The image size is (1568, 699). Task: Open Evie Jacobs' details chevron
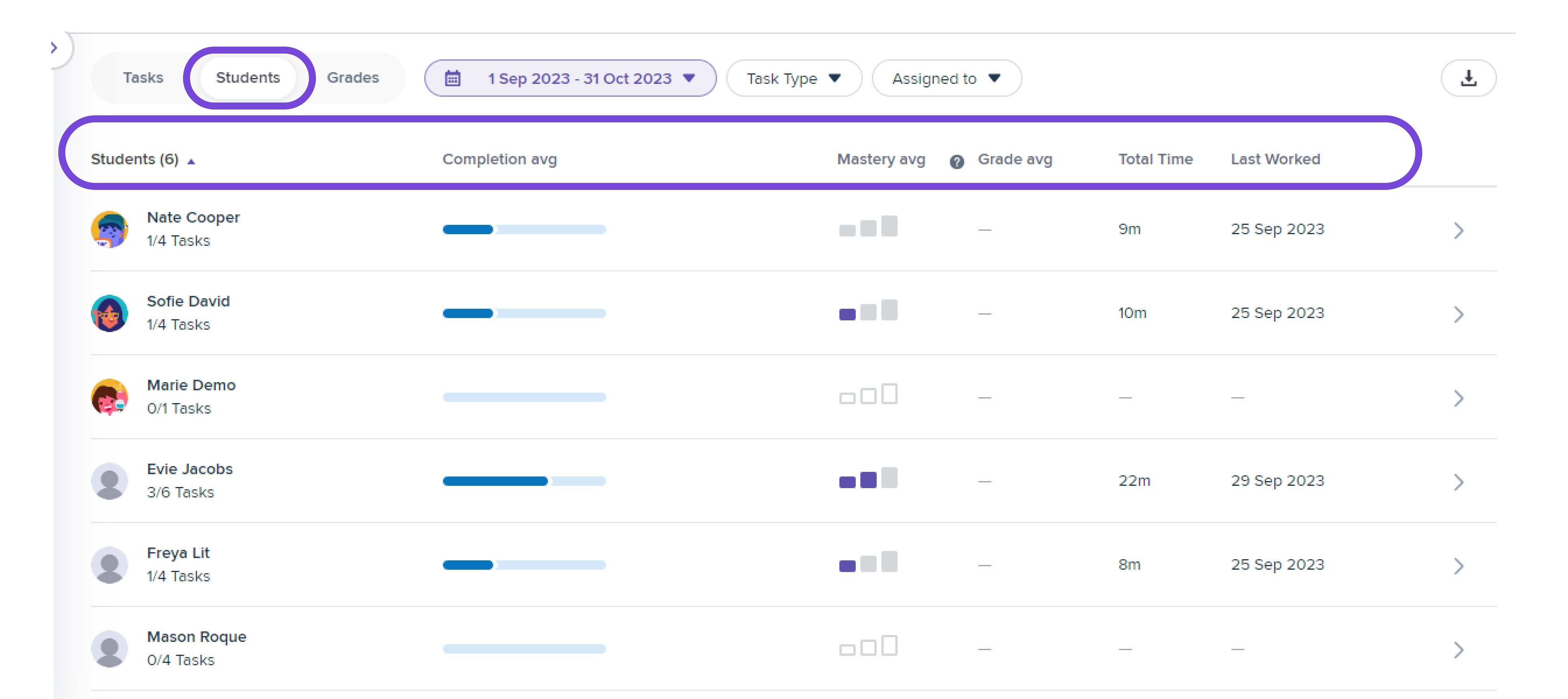pos(1458,482)
